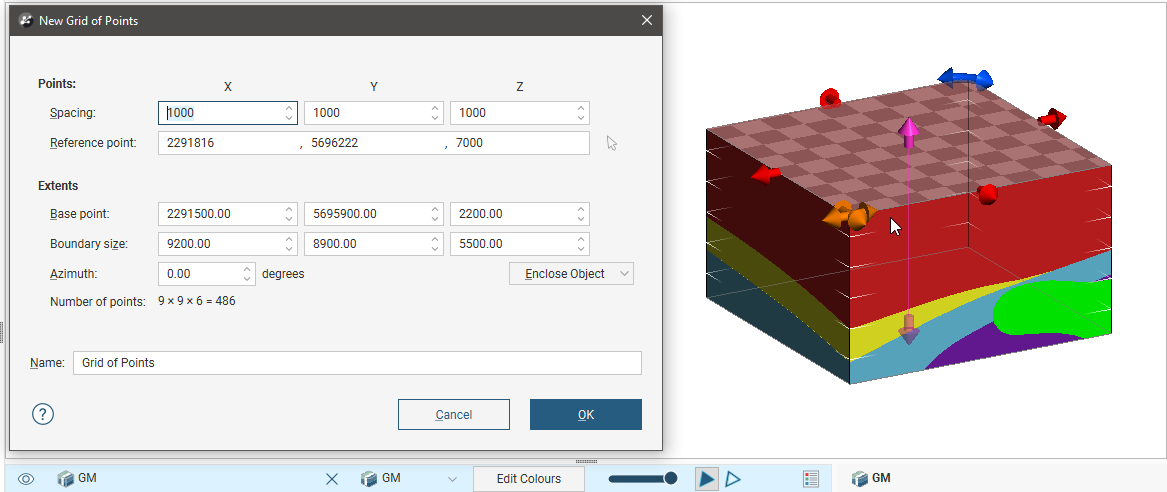Click the legend list icon in shape bar
The width and height of the screenshot is (1167, 492).
click(811, 479)
